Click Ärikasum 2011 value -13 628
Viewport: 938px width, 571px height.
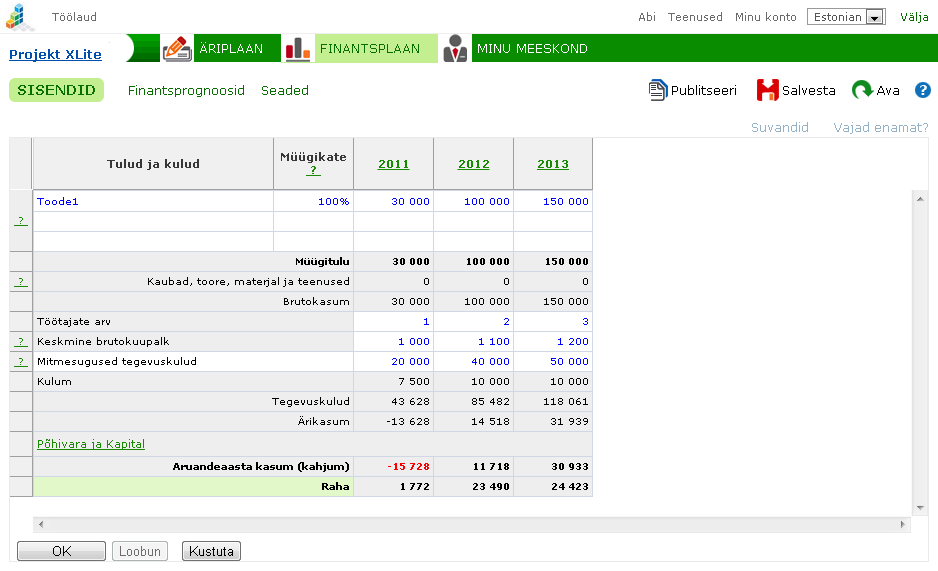click(x=408, y=422)
